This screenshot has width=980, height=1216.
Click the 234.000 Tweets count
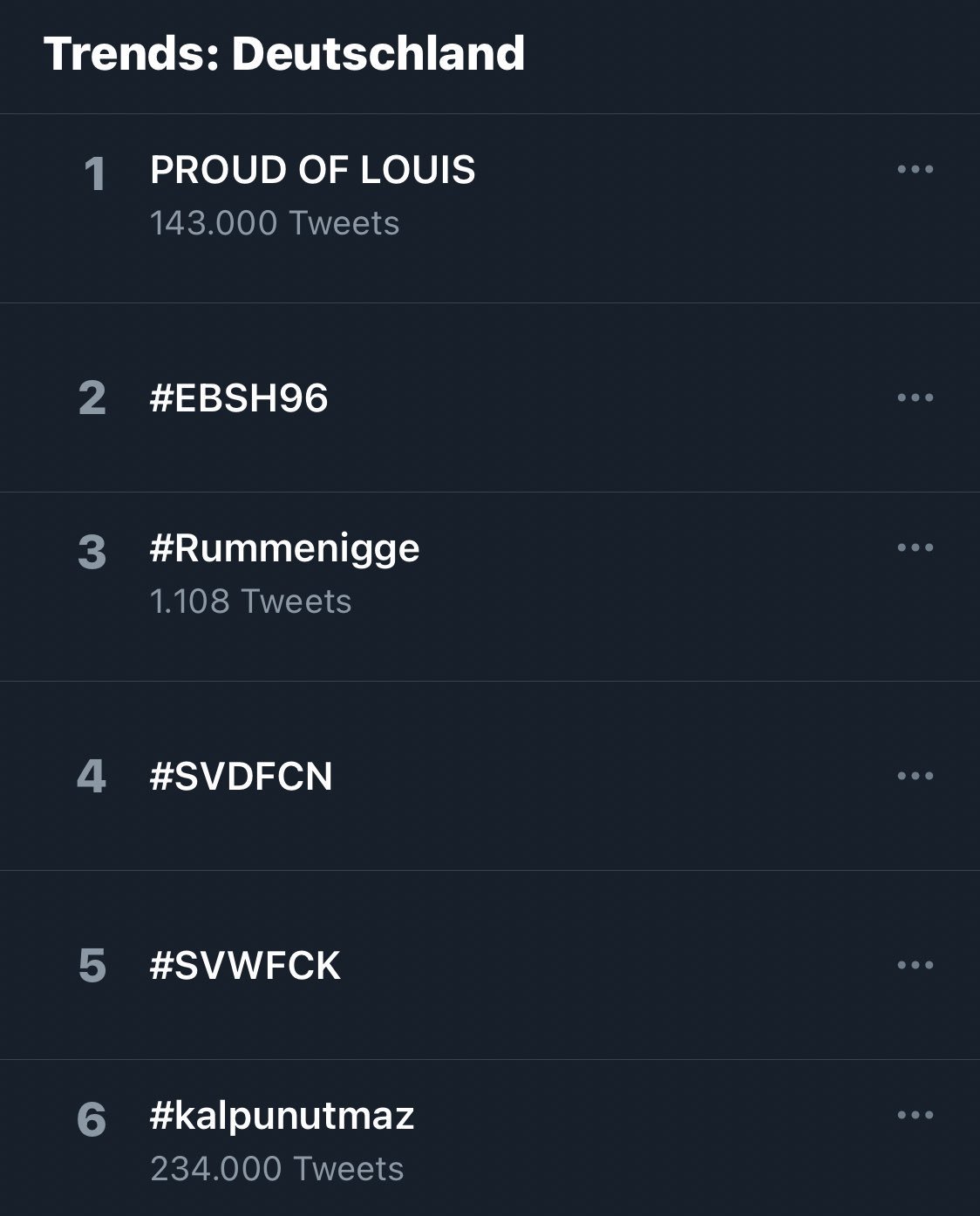tap(276, 1169)
